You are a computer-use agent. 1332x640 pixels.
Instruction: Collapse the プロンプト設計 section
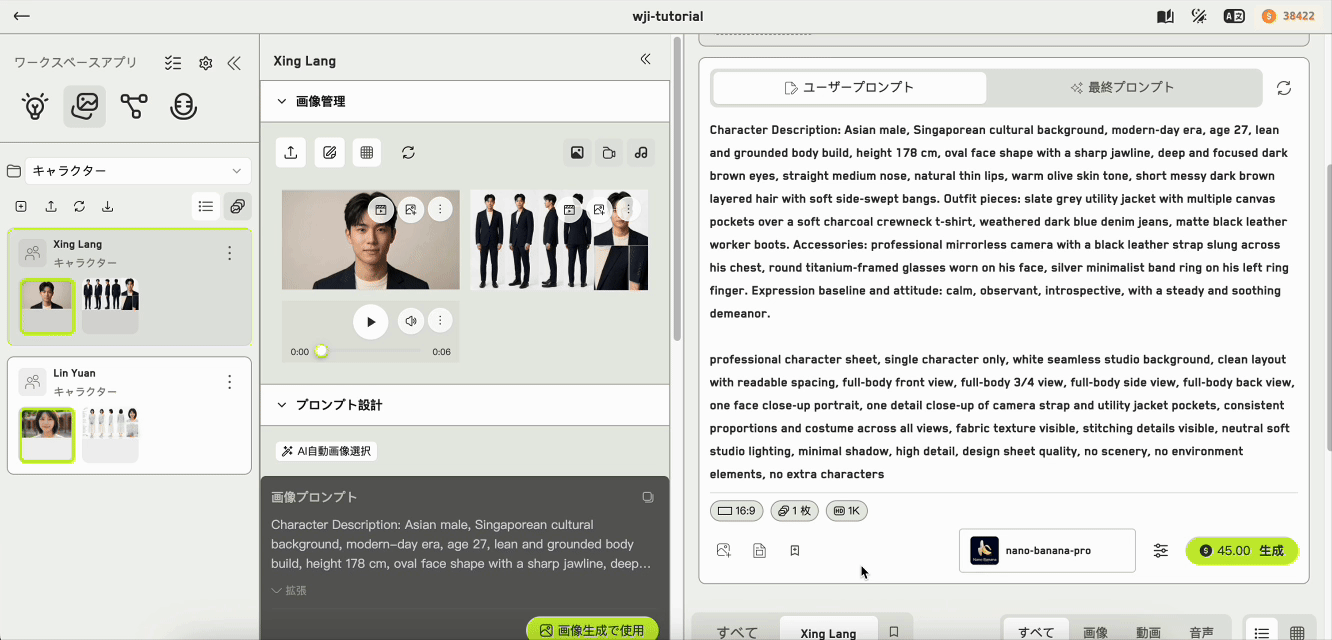282,405
